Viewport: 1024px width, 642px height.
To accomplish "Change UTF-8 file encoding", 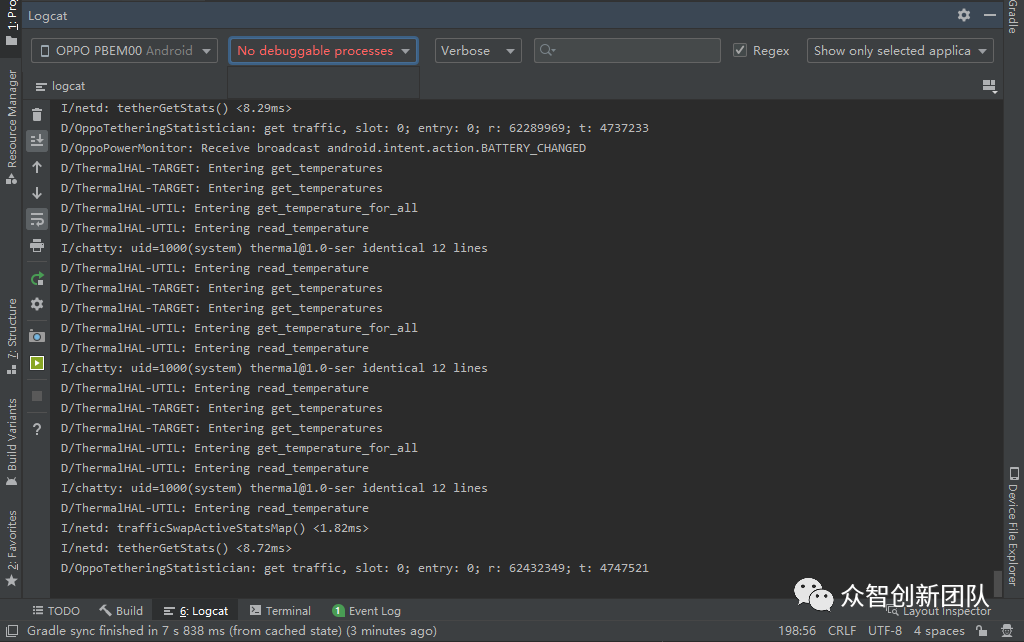I will pos(885,631).
